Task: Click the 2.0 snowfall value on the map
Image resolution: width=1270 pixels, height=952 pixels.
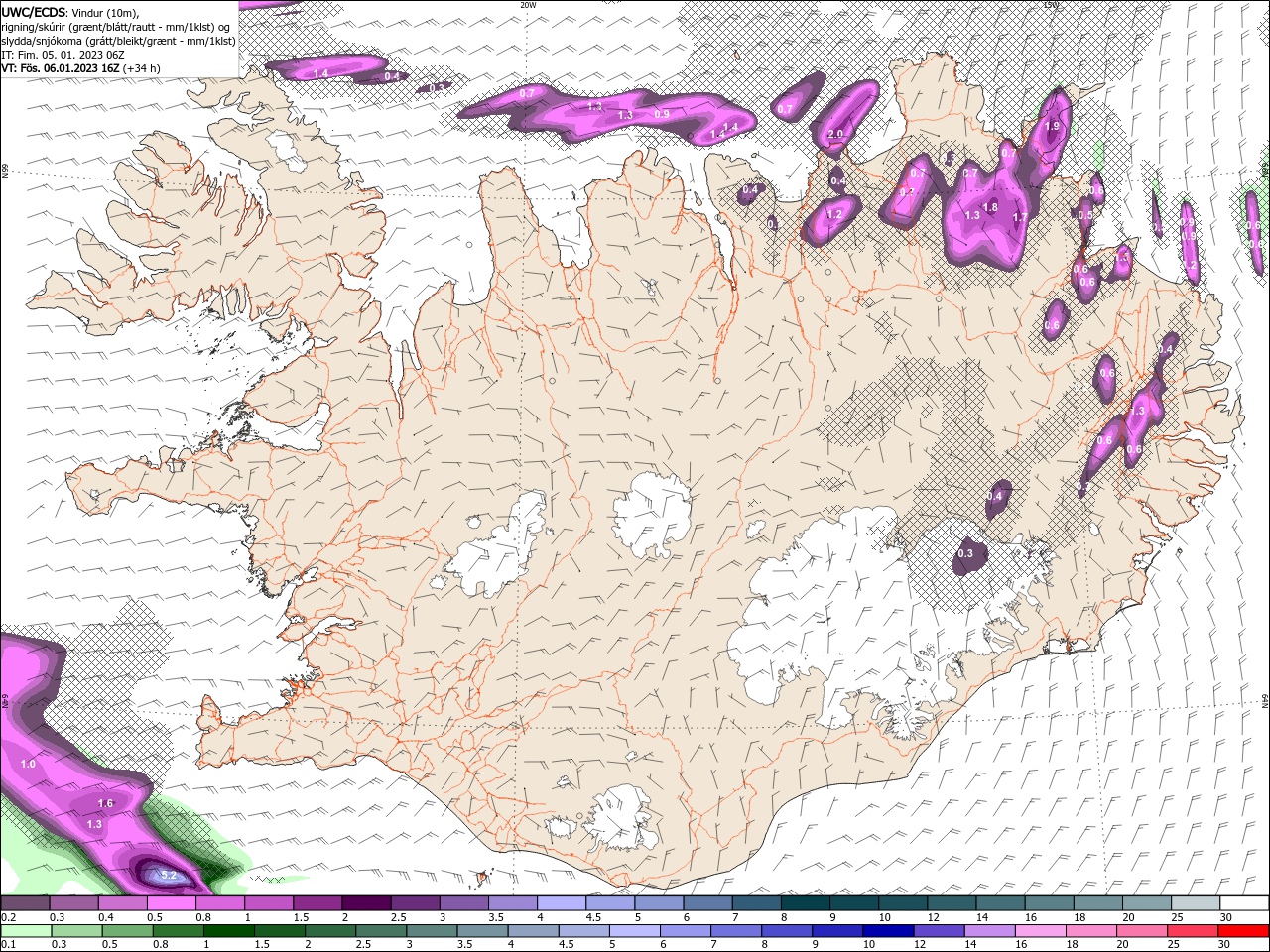Action: pos(835,134)
